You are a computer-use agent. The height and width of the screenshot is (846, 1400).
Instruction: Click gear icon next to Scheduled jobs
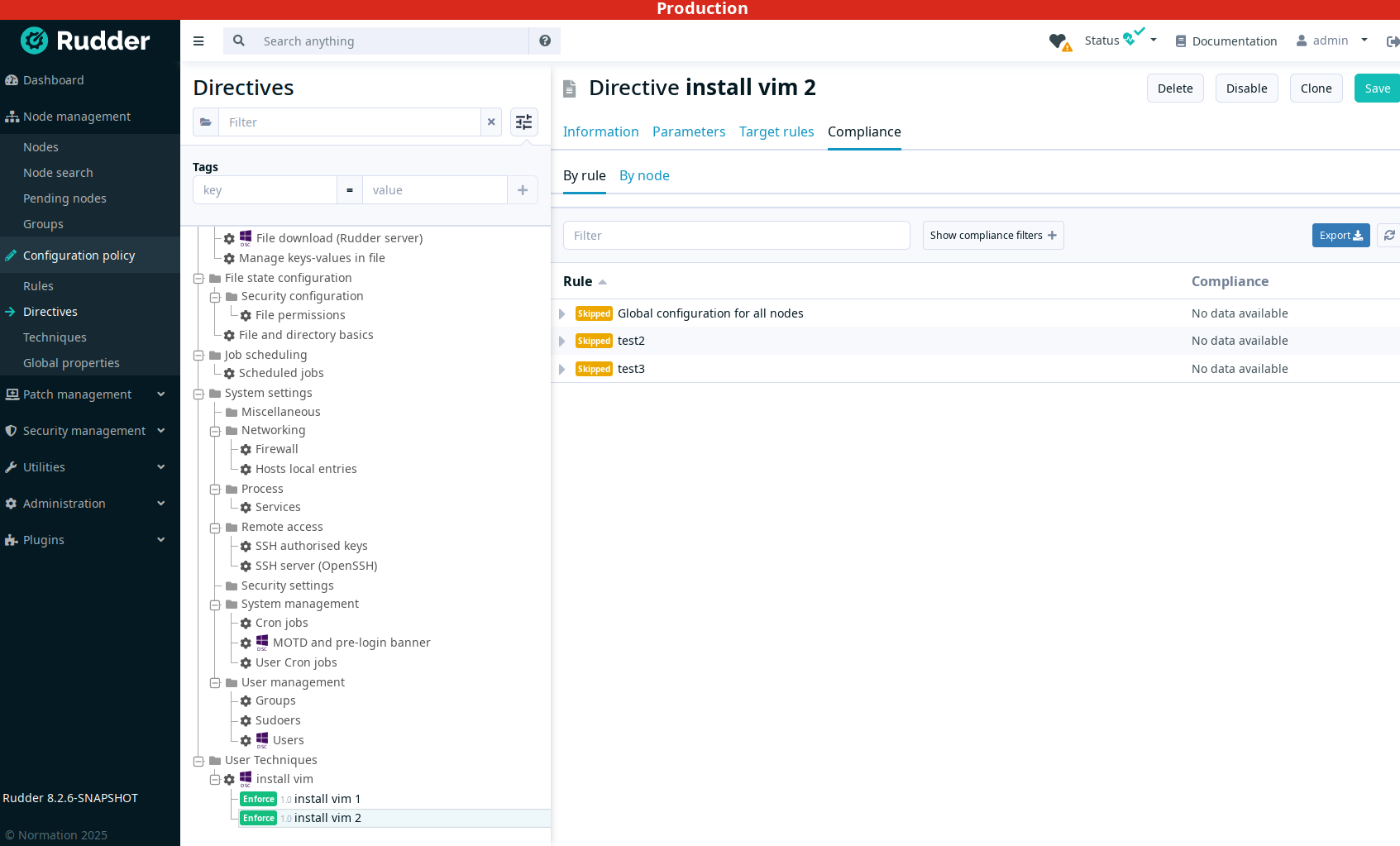click(x=229, y=374)
